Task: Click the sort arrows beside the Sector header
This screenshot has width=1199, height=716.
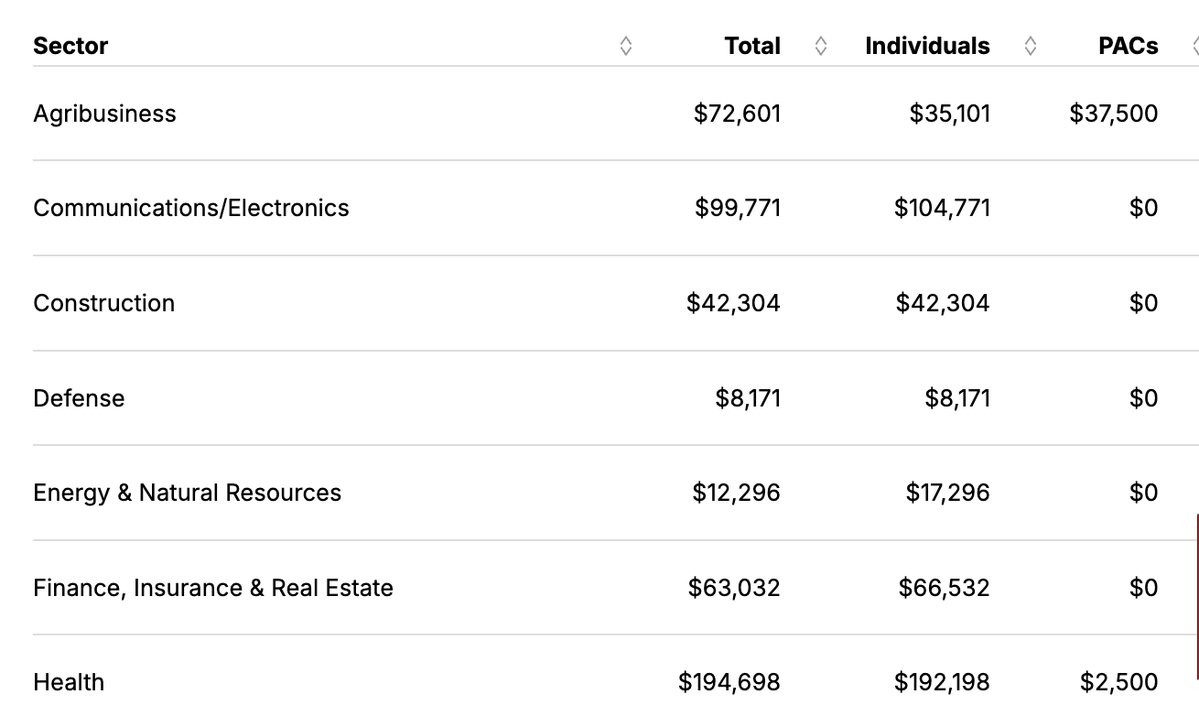Action: pos(626,46)
